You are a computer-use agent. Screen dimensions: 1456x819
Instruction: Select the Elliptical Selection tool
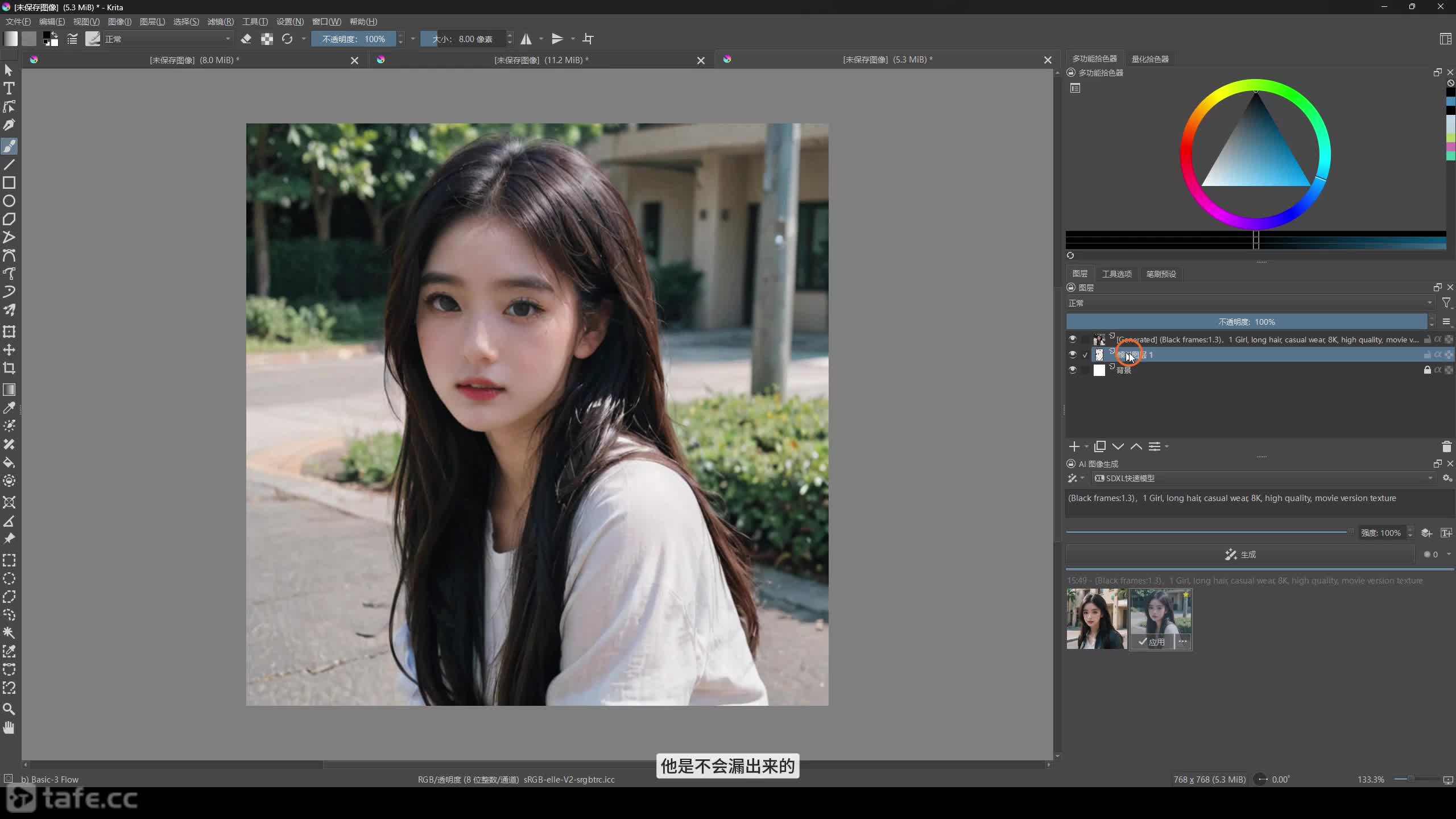point(9,578)
